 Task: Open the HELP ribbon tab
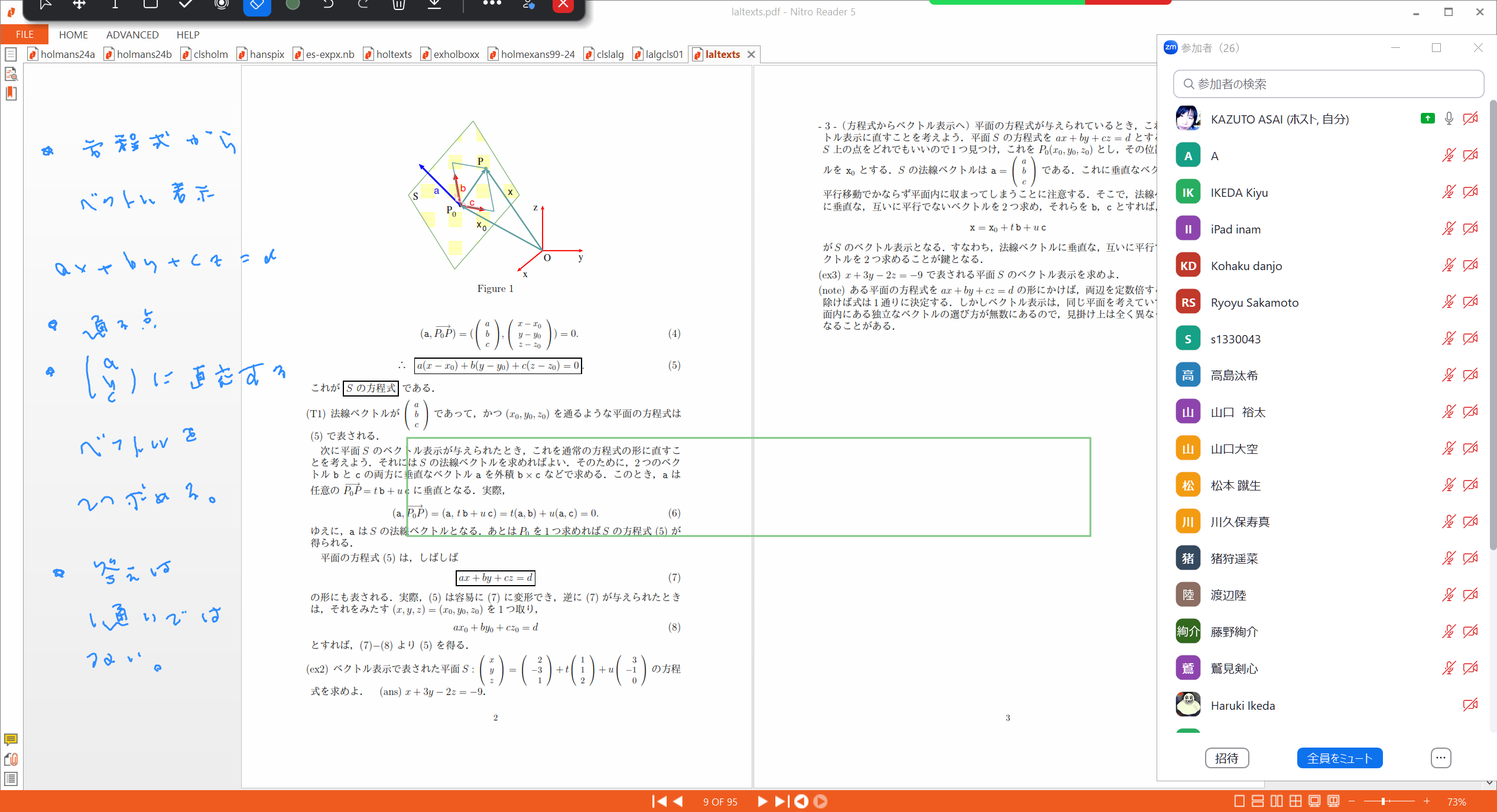coord(188,35)
